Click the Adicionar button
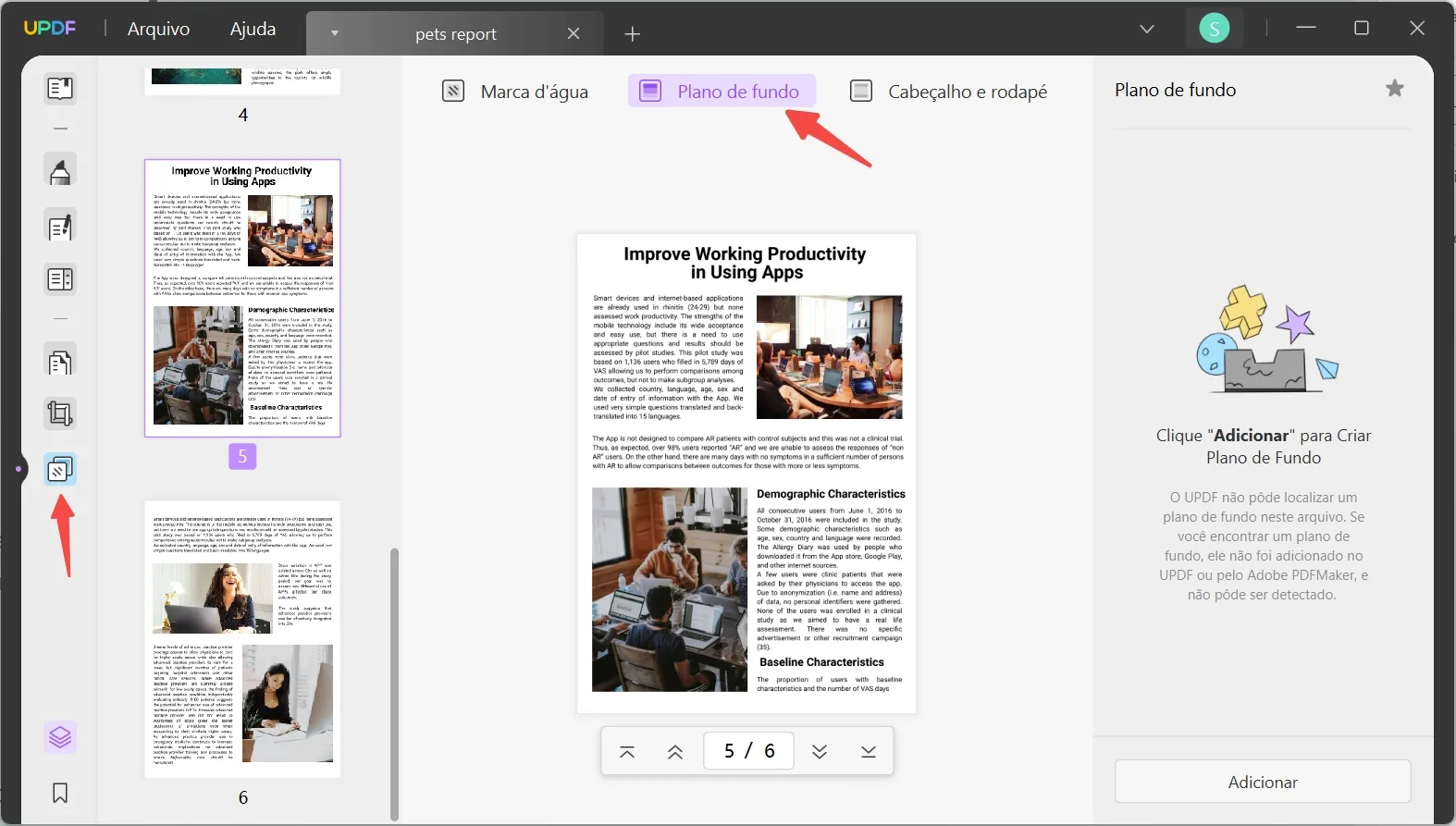Viewport: 1456px width, 826px height. (1263, 782)
